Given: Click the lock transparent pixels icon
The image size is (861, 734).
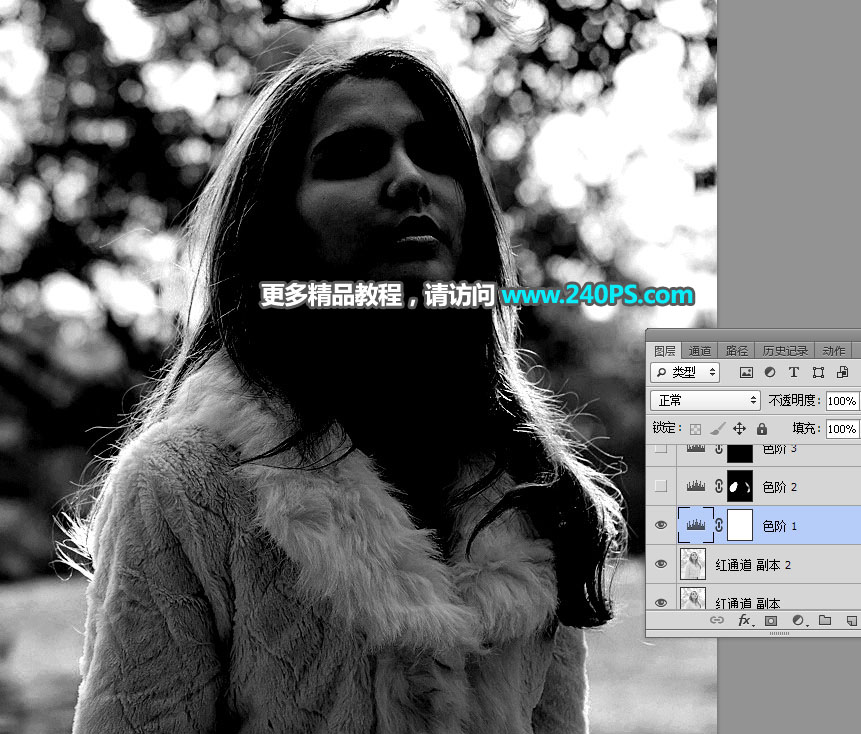Looking at the screenshot, I should pos(695,429).
